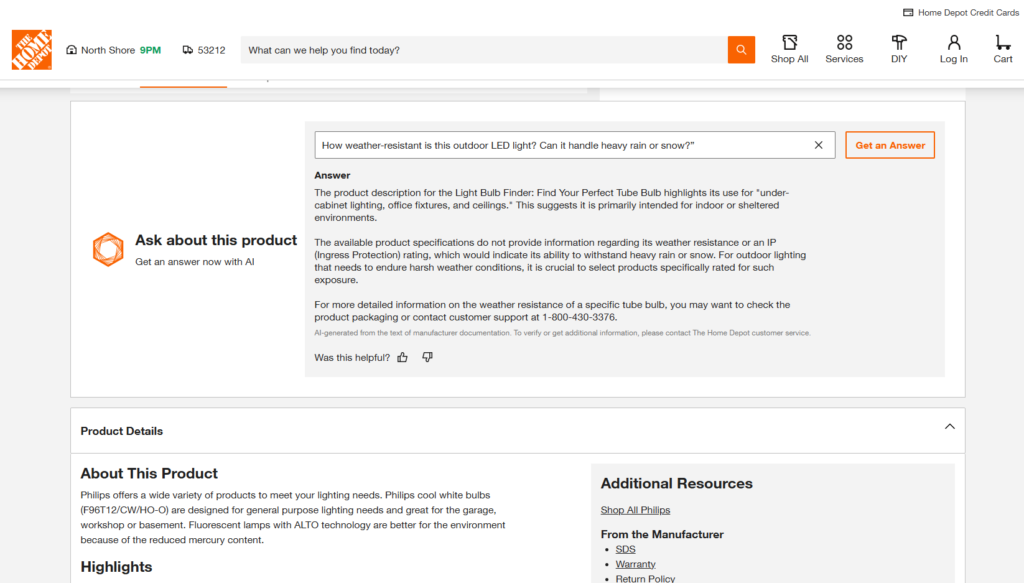The width and height of the screenshot is (1024, 583).
Task: Mark the AI answer as helpful with thumbs up
Action: [x=402, y=357]
